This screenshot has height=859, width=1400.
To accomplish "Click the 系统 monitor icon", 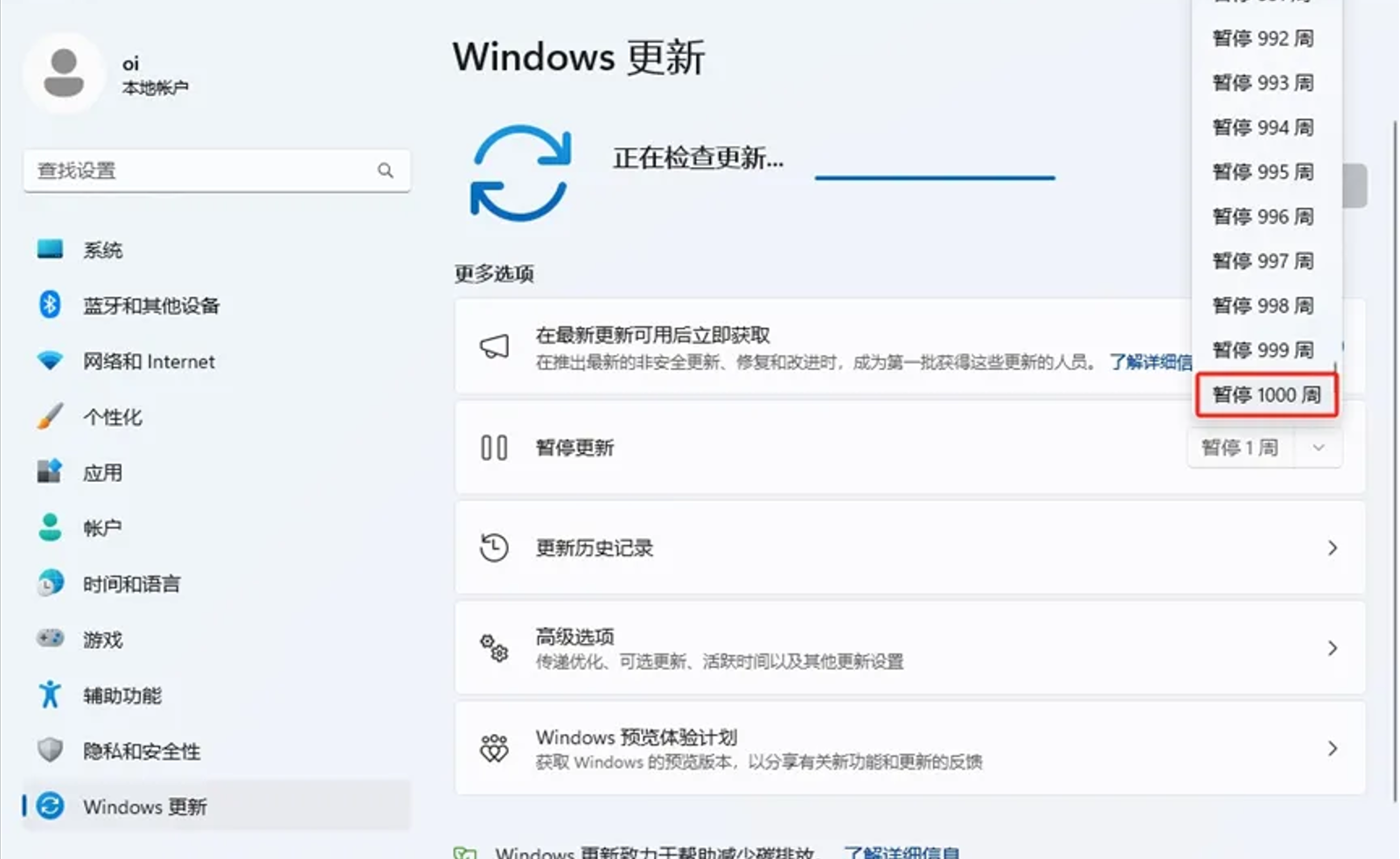I will tap(50, 249).
